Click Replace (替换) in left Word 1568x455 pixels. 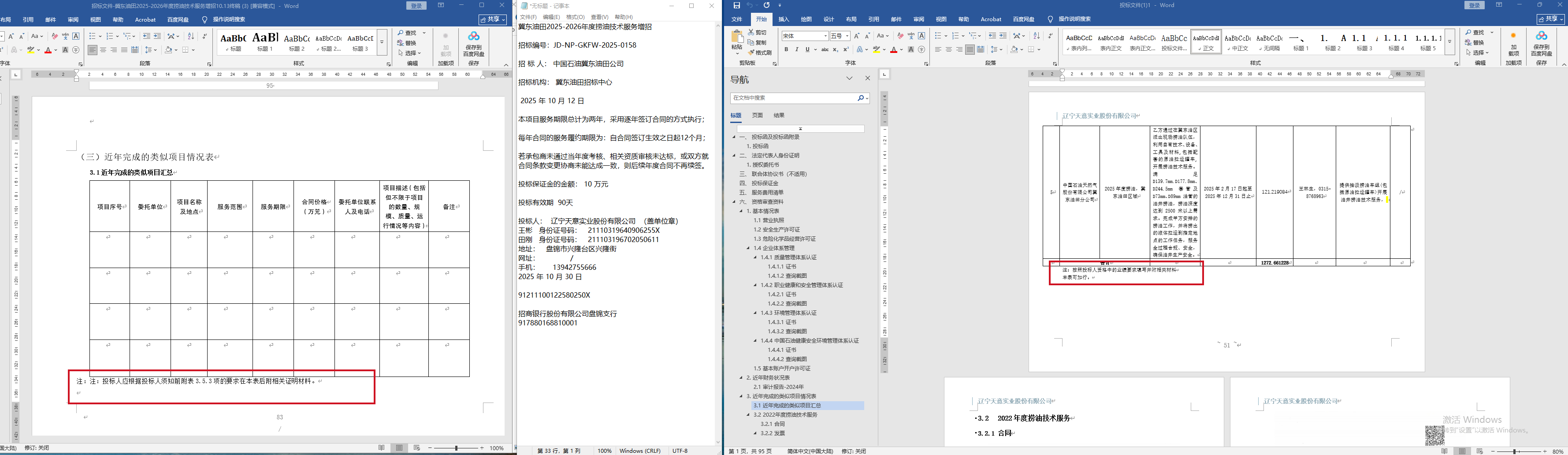[407, 43]
